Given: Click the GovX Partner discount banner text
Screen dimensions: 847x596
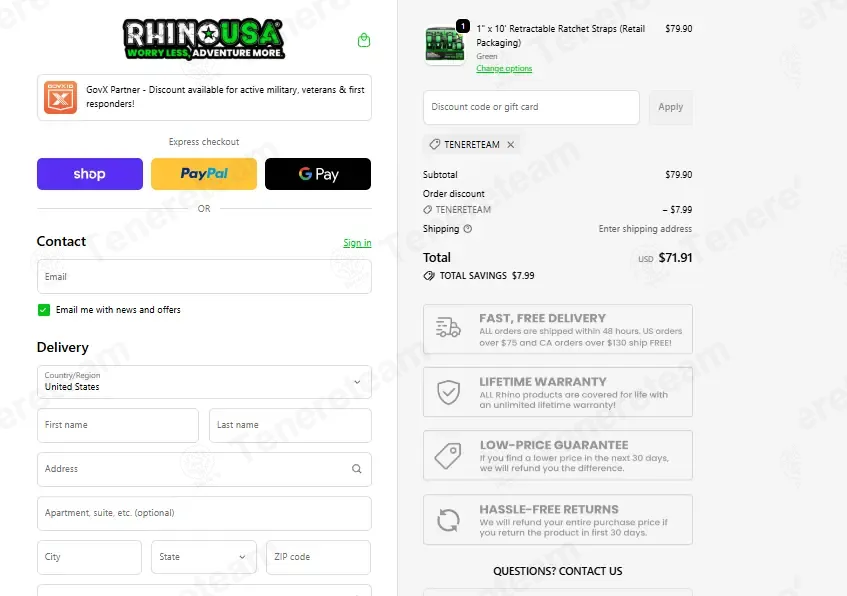Looking at the screenshot, I should (x=225, y=97).
